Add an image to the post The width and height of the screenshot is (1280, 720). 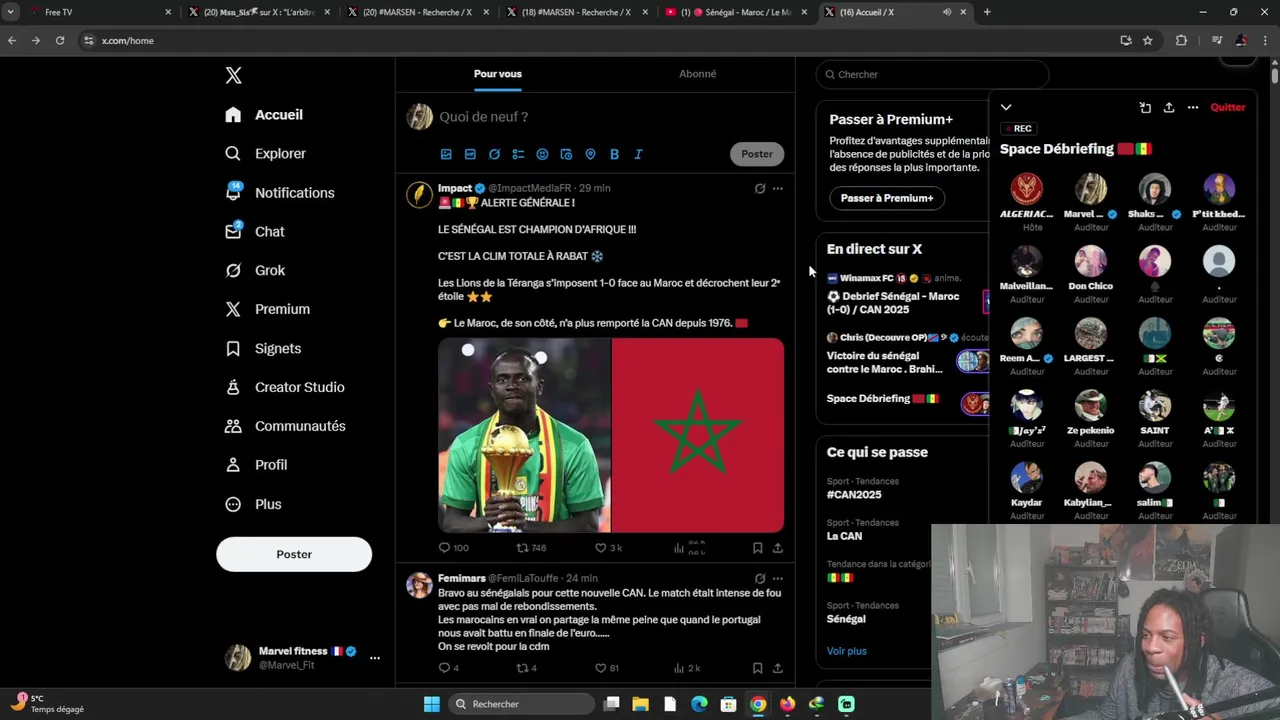(446, 154)
